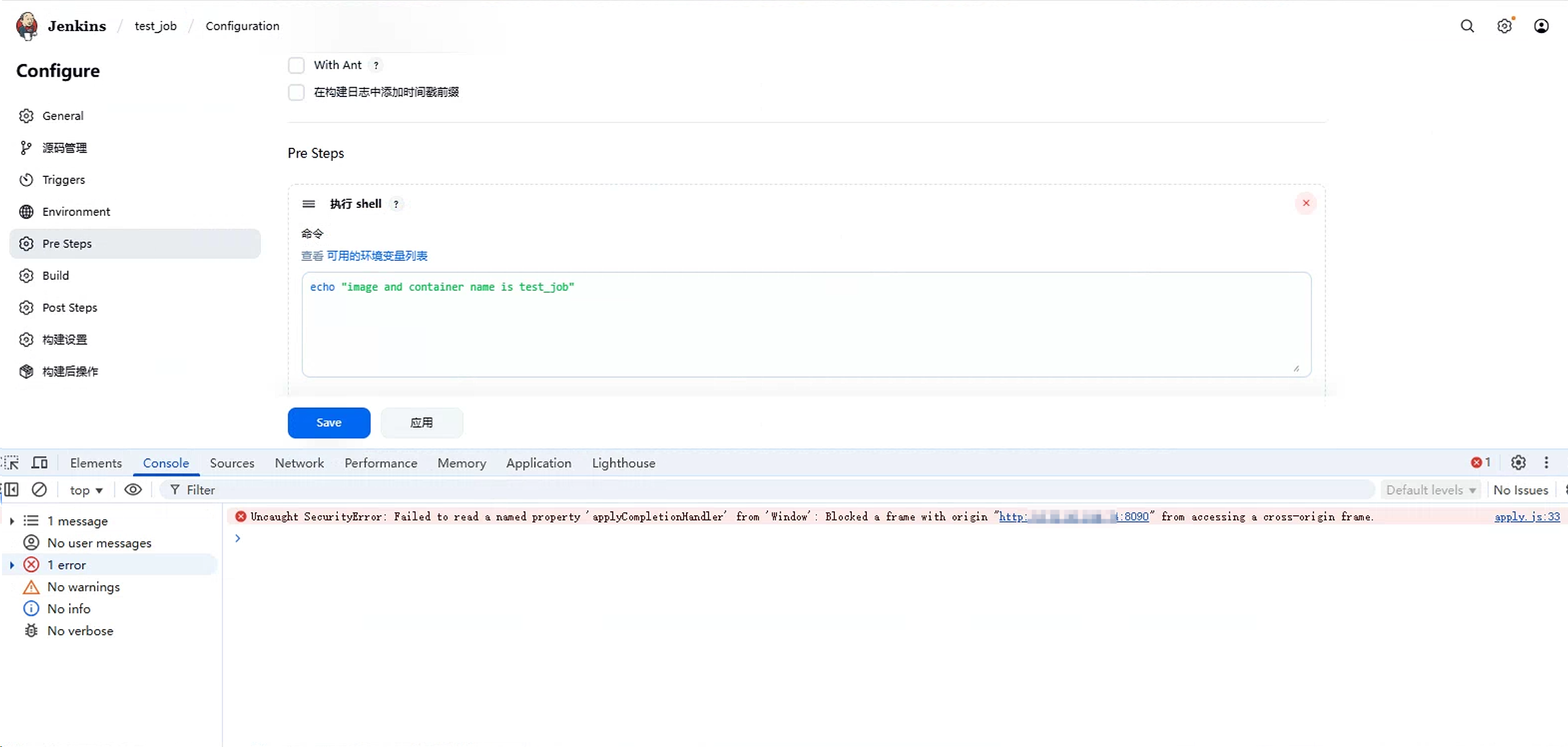
Task: Toggle the device toolbar icon in DevTools
Action: (x=40, y=463)
